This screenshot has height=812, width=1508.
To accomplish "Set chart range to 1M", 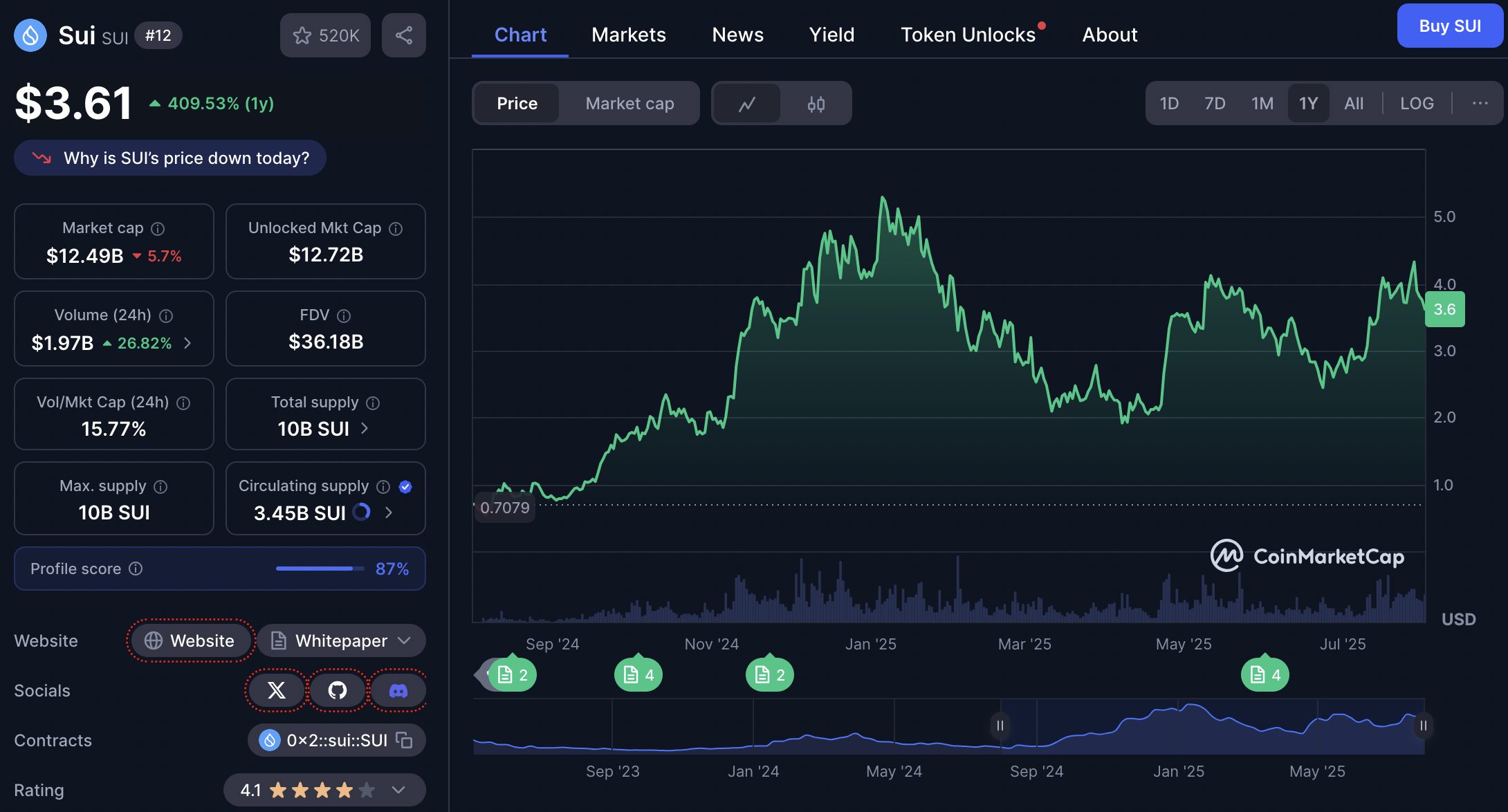I will point(1262,103).
